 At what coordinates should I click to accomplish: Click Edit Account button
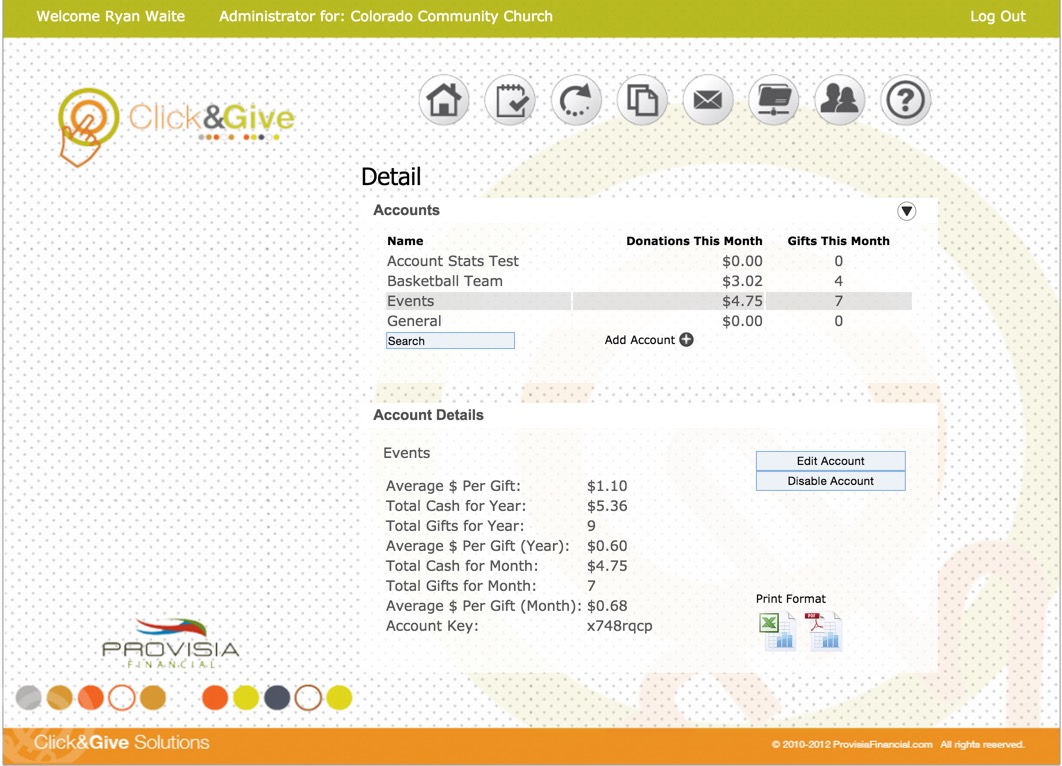tap(830, 461)
